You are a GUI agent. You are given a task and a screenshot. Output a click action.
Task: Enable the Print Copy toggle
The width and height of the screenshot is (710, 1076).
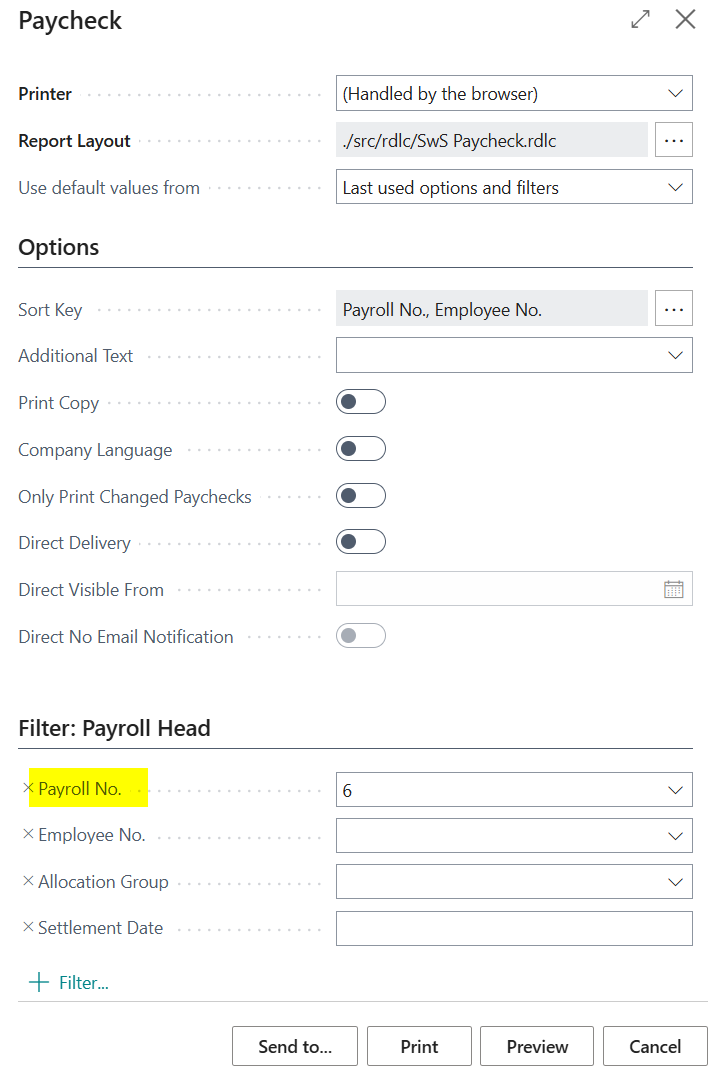coord(361,402)
